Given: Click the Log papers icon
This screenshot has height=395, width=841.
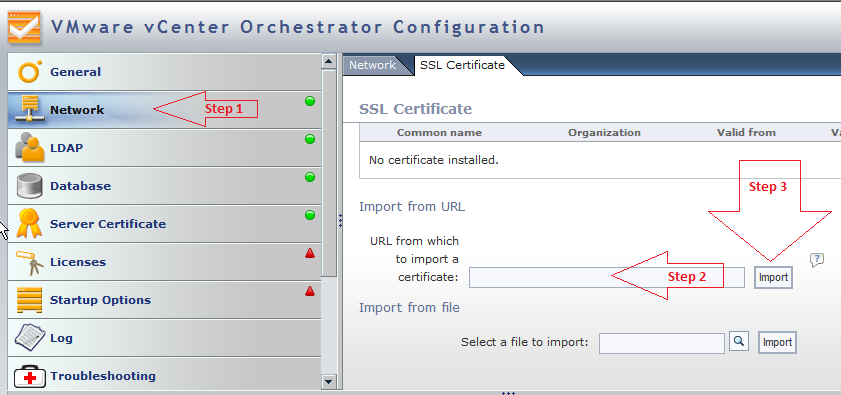Looking at the screenshot, I should 29,338.
